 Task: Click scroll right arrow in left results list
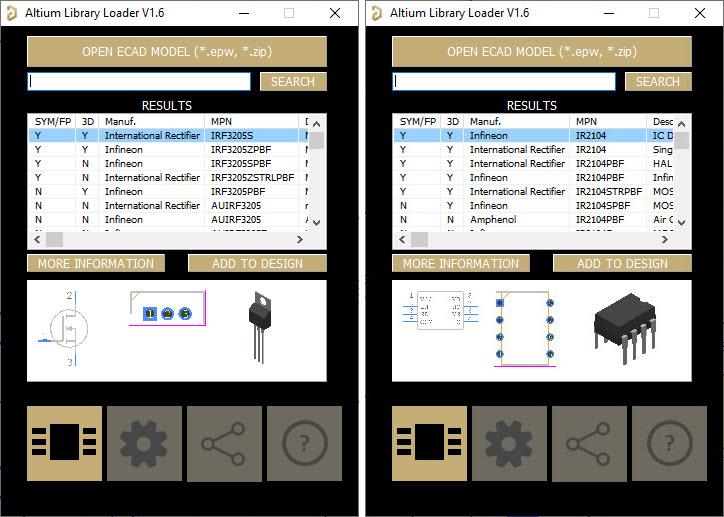(300, 239)
